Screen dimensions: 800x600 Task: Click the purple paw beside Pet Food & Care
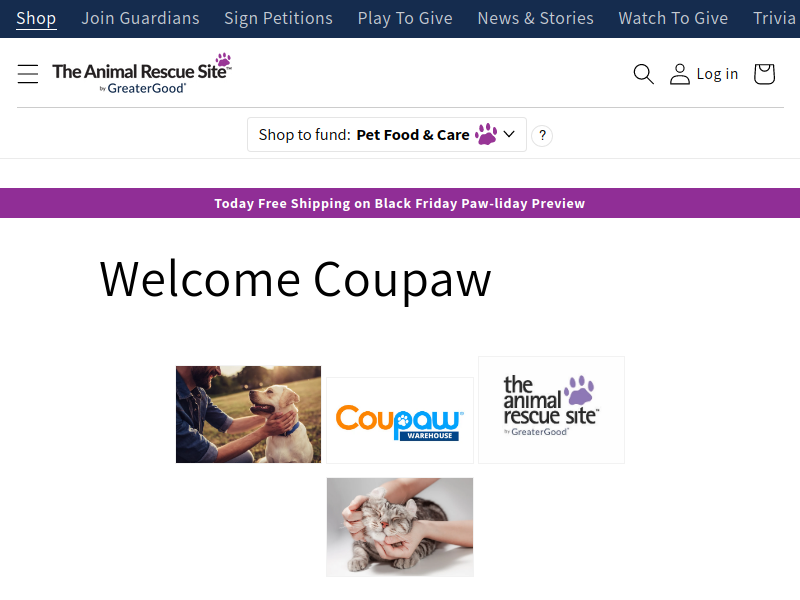[486, 134]
